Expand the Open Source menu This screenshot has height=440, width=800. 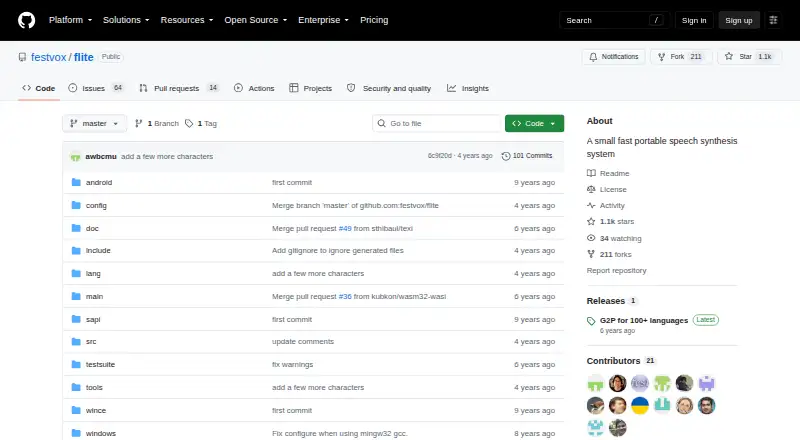(256, 20)
